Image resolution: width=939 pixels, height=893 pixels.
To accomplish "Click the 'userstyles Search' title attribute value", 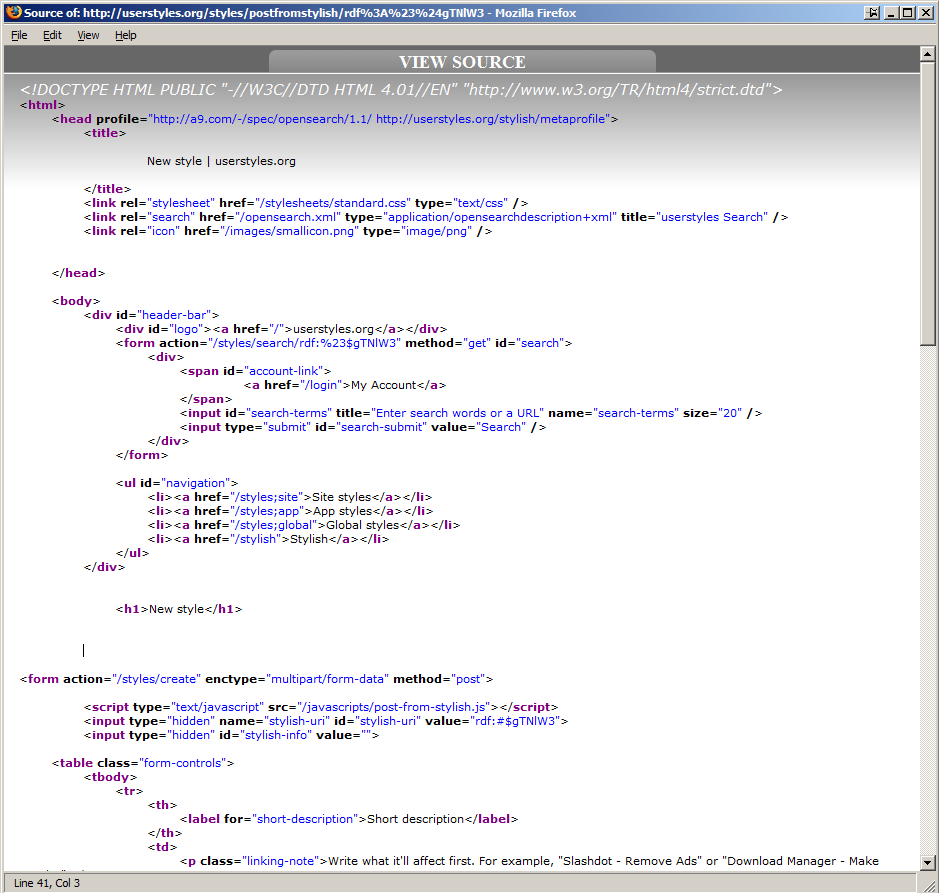I will tap(712, 217).
